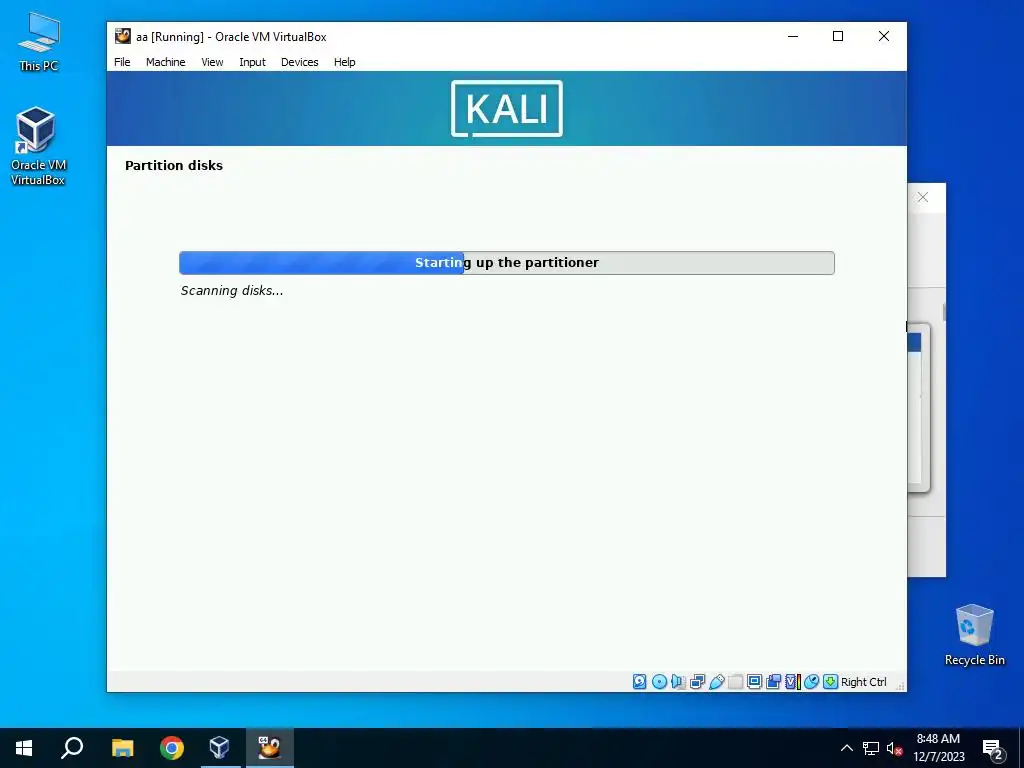Click the 'Scanning disks...' status text
This screenshot has height=768, width=1024.
232,291
